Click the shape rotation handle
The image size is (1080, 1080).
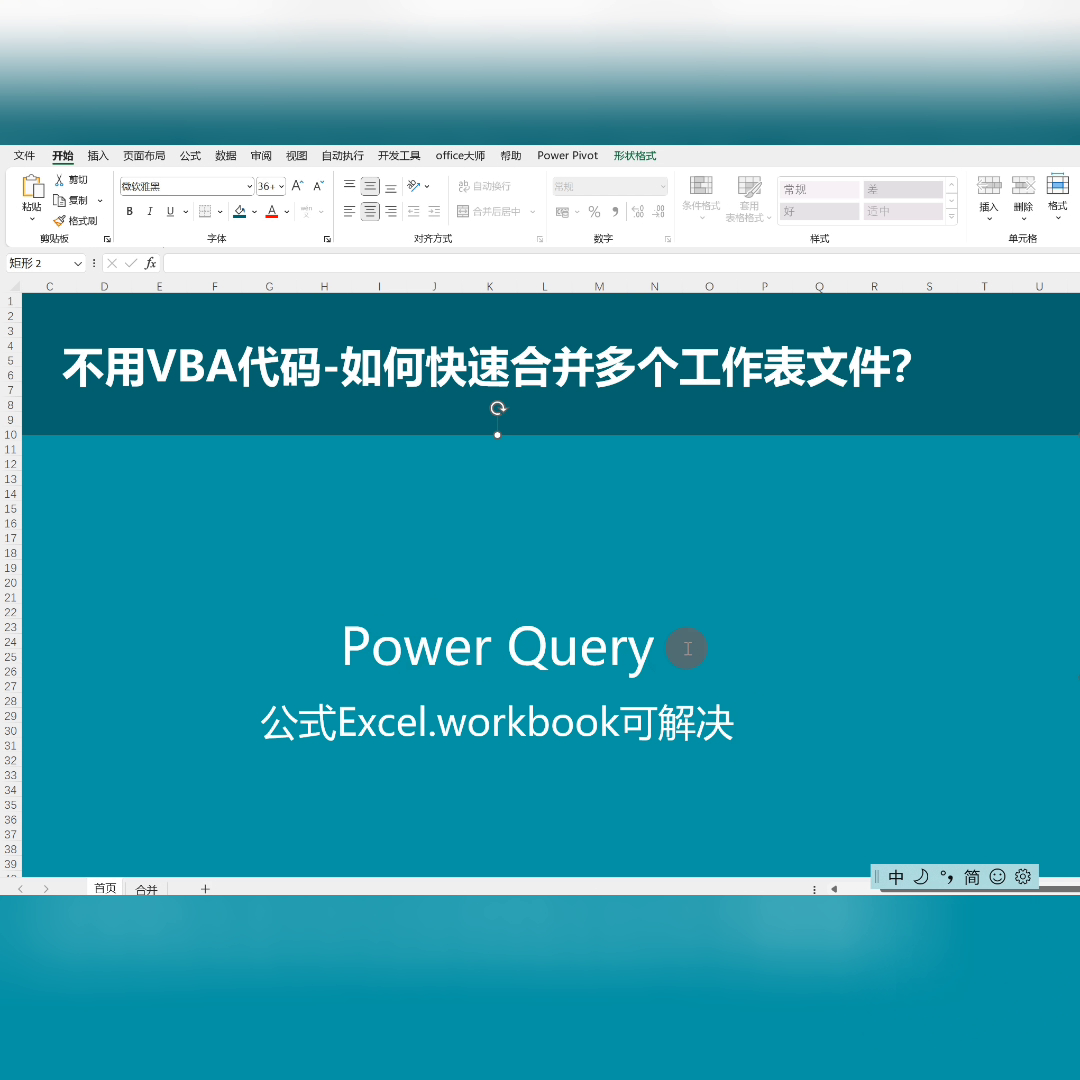[498, 408]
